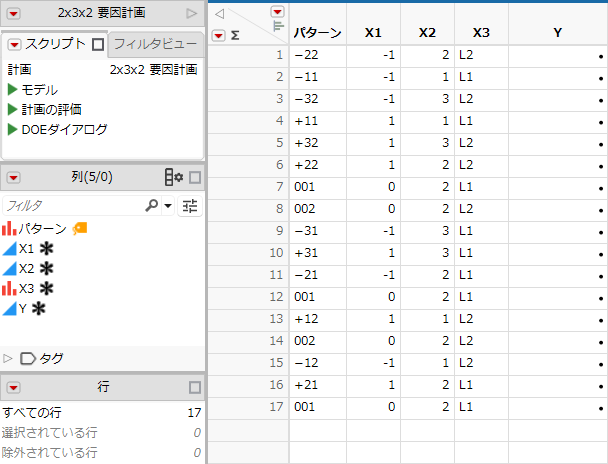Click the filter options sliders icon
Viewport: 608px width, 464px height.
pyautogui.click(x=190, y=205)
